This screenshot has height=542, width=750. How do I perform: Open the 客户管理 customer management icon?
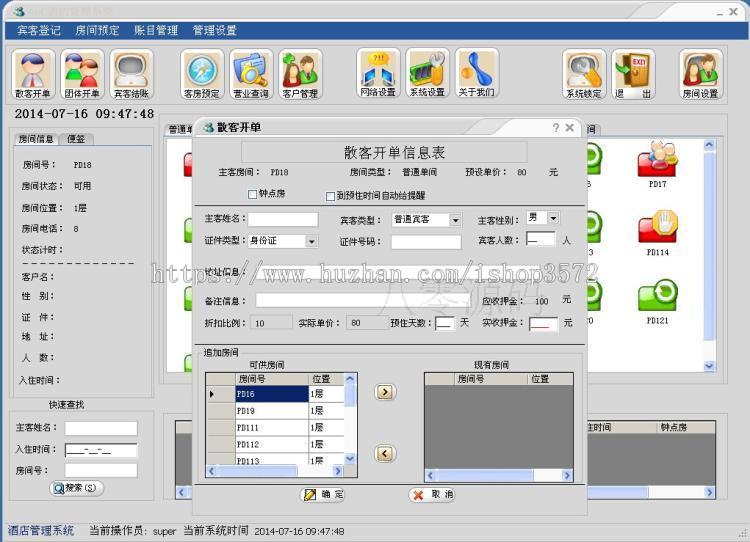[x=300, y=75]
